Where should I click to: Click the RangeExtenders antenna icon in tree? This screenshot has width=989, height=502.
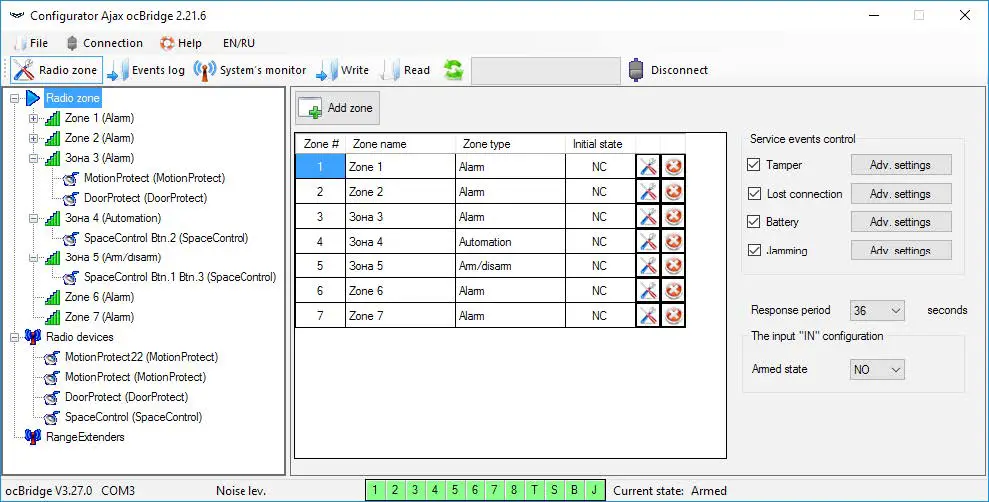33,436
